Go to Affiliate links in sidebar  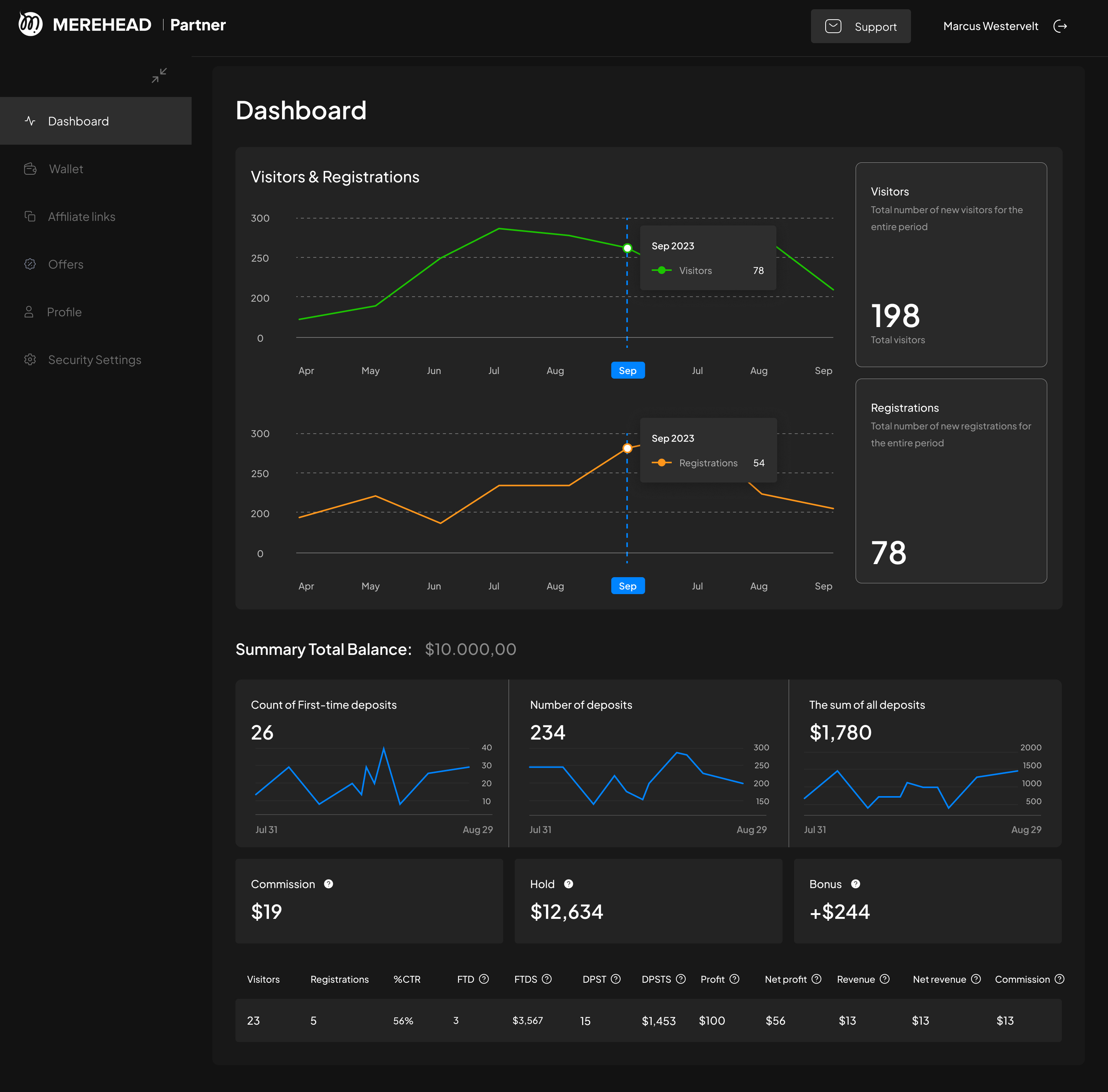point(82,217)
